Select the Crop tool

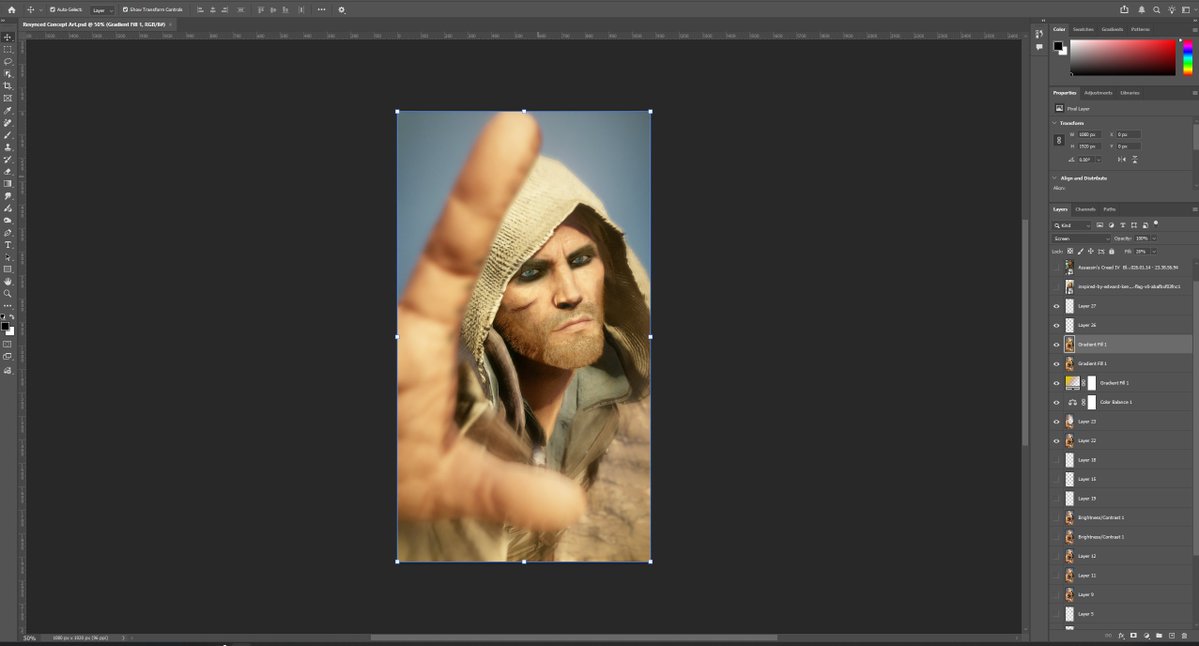pyautogui.click(x=7, y=87)
